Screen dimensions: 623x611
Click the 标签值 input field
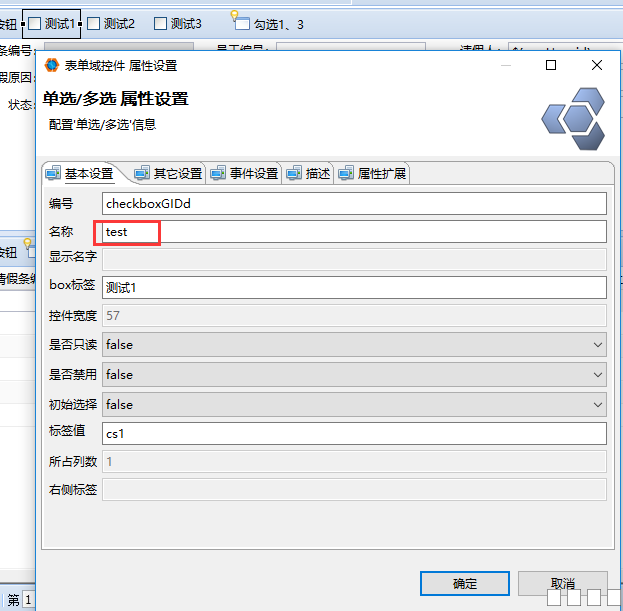click(355, 434)
